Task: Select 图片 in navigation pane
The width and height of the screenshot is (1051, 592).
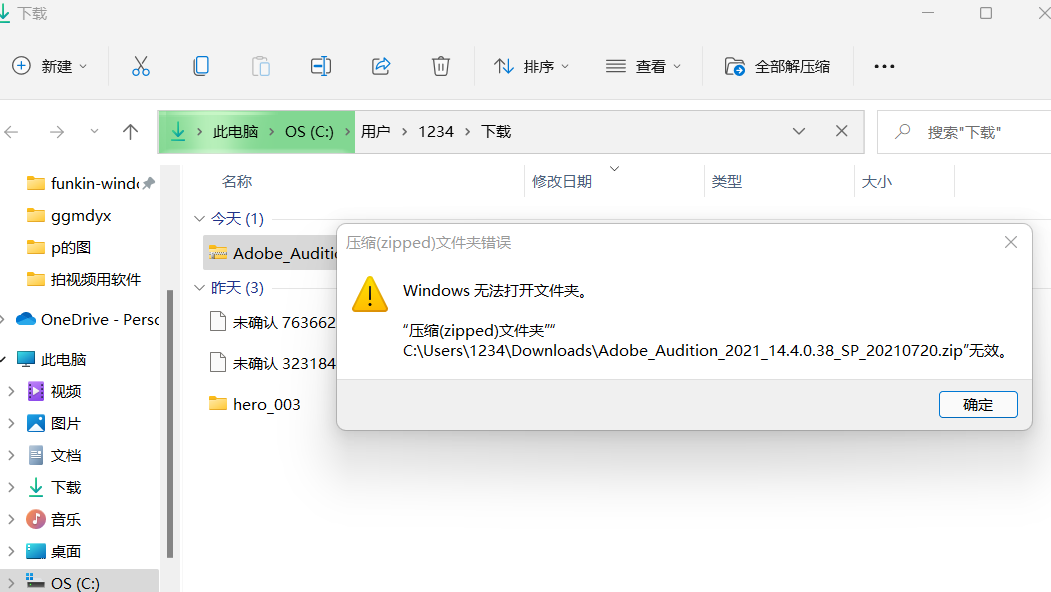Action: pos(55,424)
